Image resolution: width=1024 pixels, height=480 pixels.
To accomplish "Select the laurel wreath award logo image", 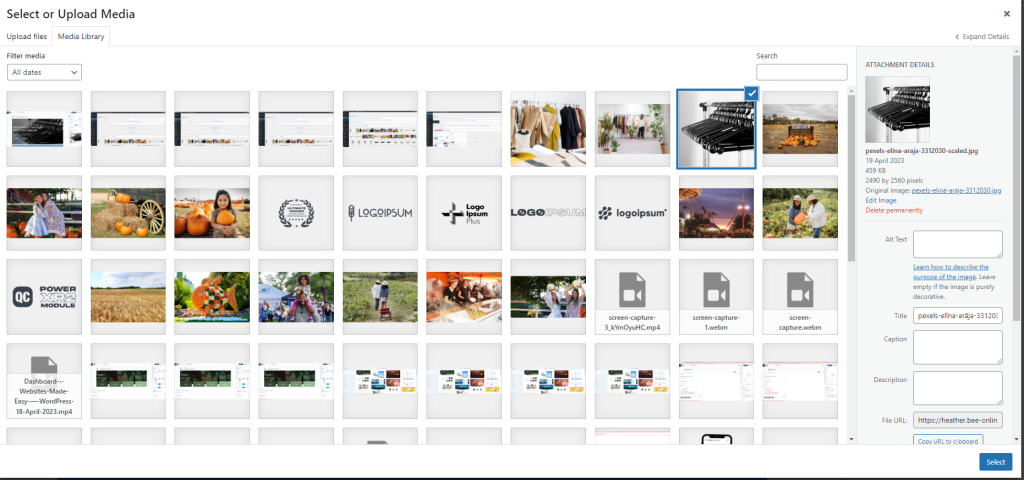I will pos(296,212).
